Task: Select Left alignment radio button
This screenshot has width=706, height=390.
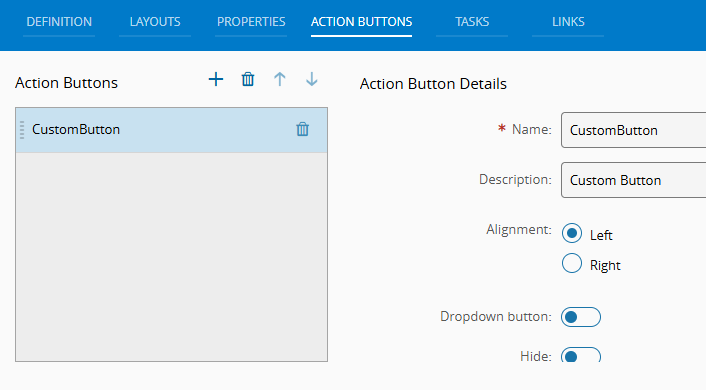Action: pos(572,233)
